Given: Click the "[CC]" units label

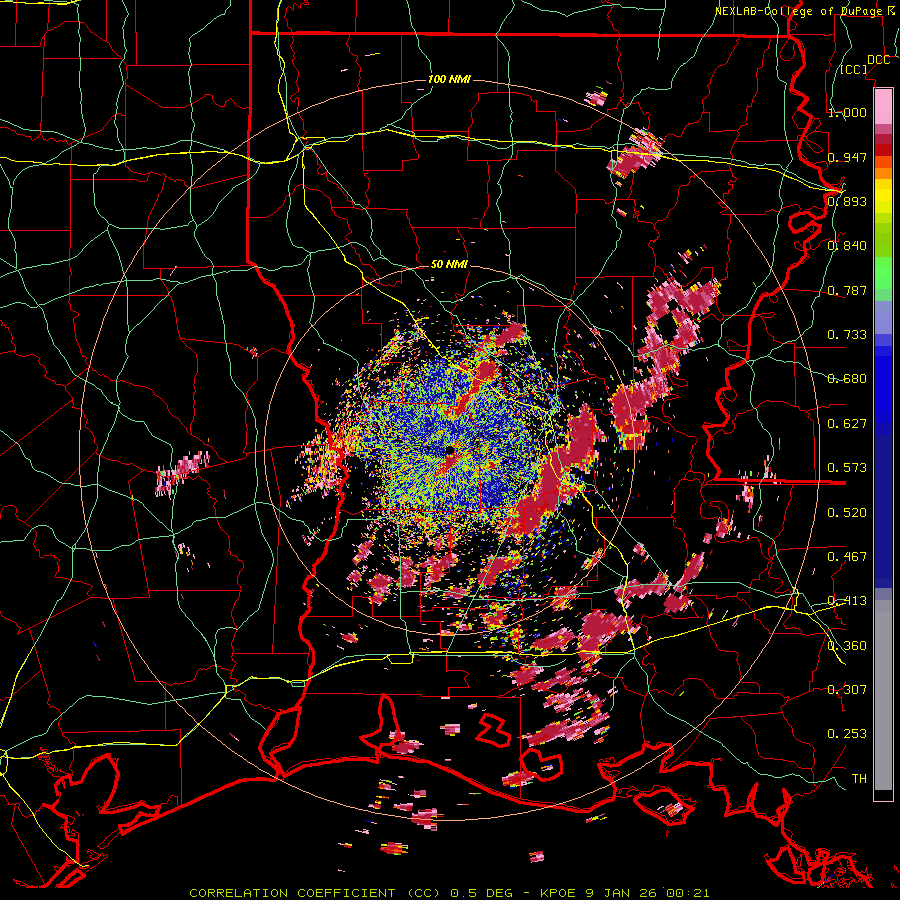Looking at the screenshot, I should click(854, 69).
